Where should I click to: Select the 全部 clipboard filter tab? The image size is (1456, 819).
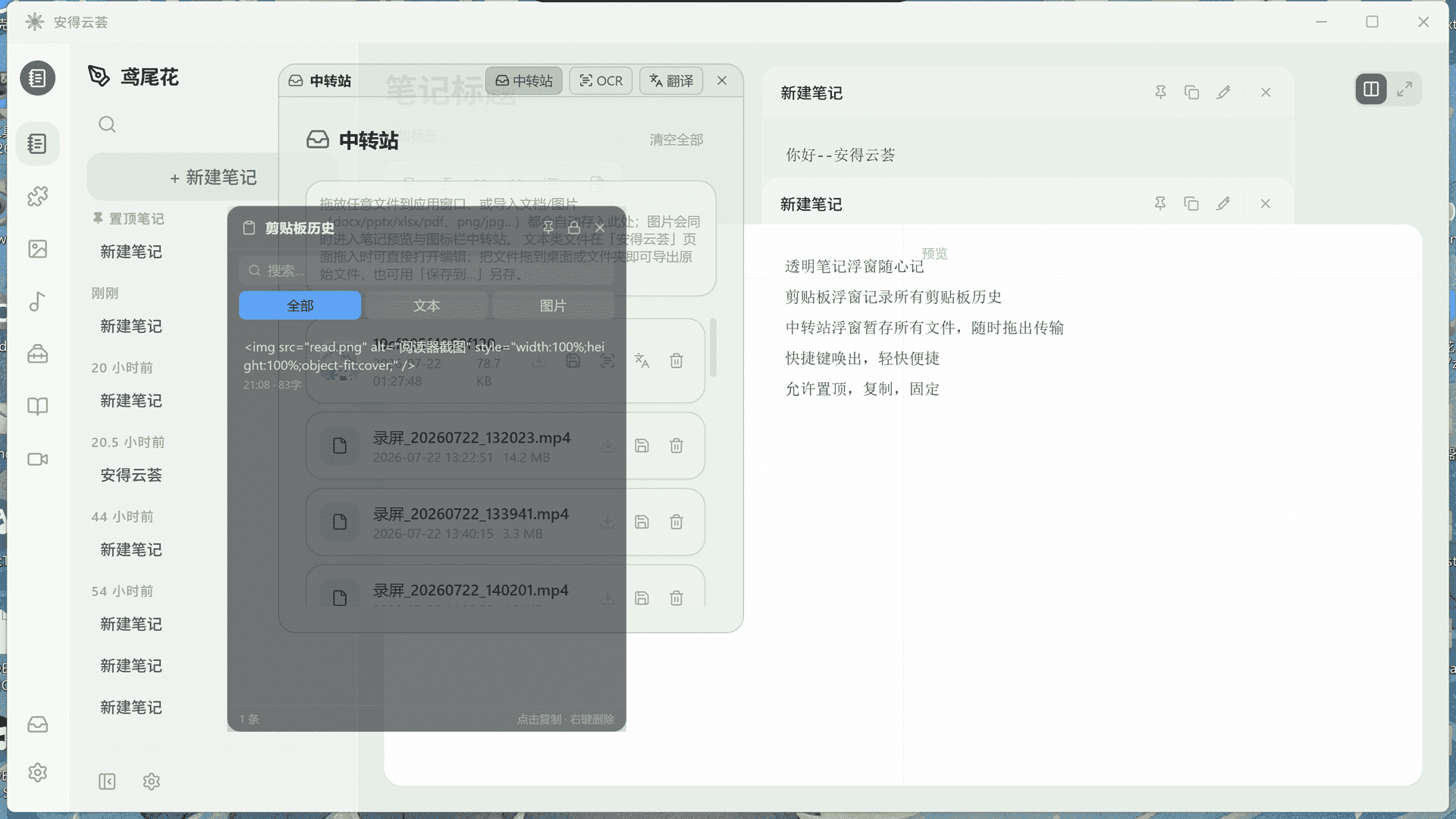click(x=300, y=306)
